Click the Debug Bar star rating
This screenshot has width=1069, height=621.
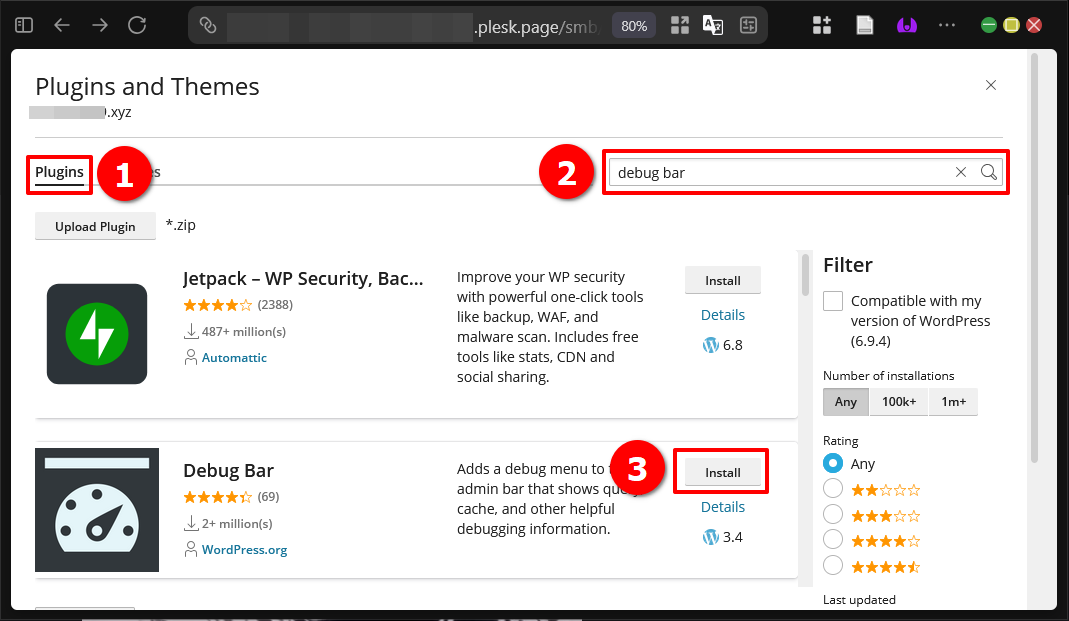tap(217, 498)
